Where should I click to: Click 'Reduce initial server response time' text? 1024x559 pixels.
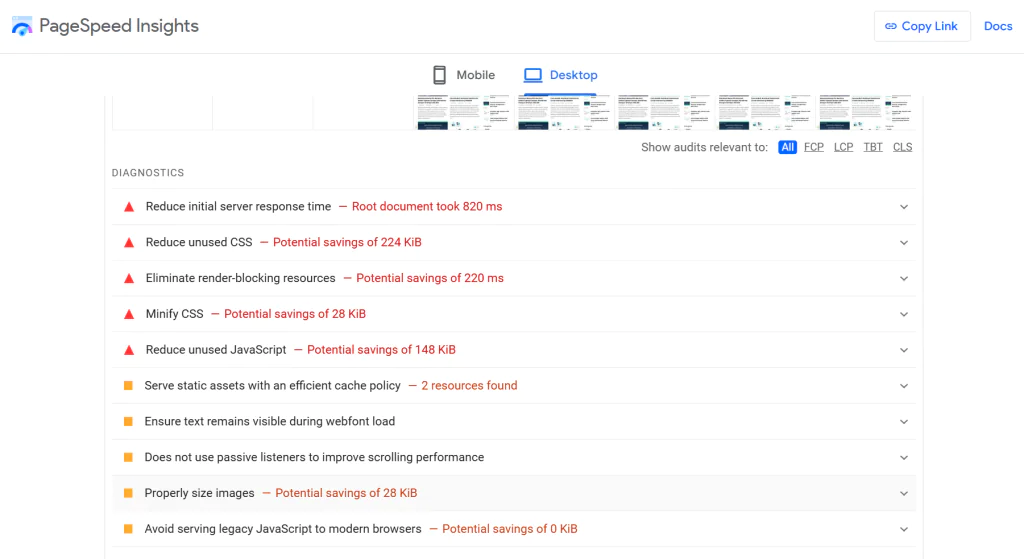(238, 206)
